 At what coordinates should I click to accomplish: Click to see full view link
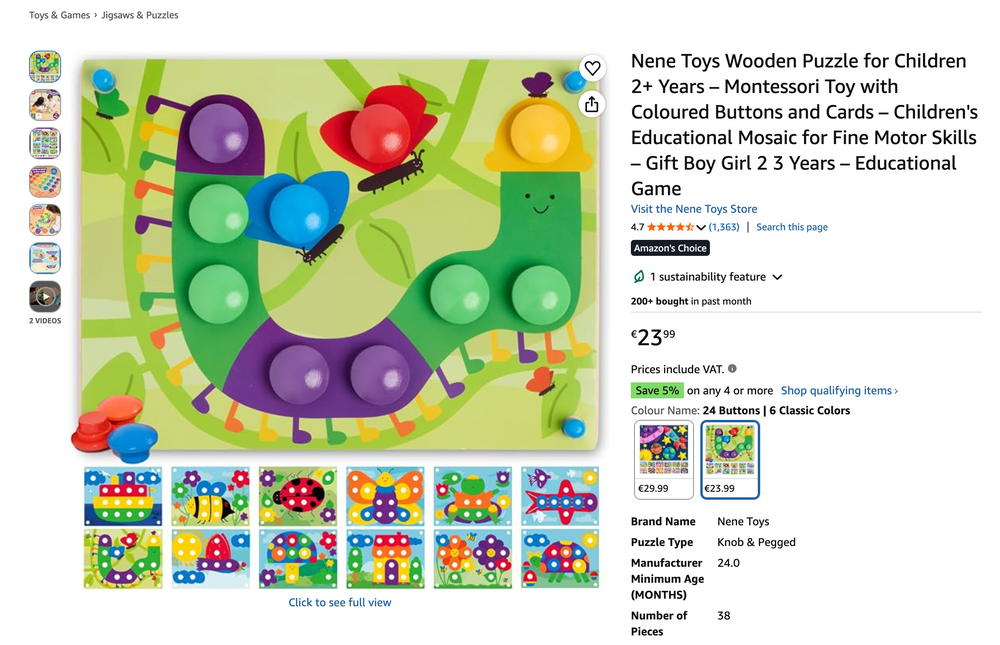click(x=340, y=602)
